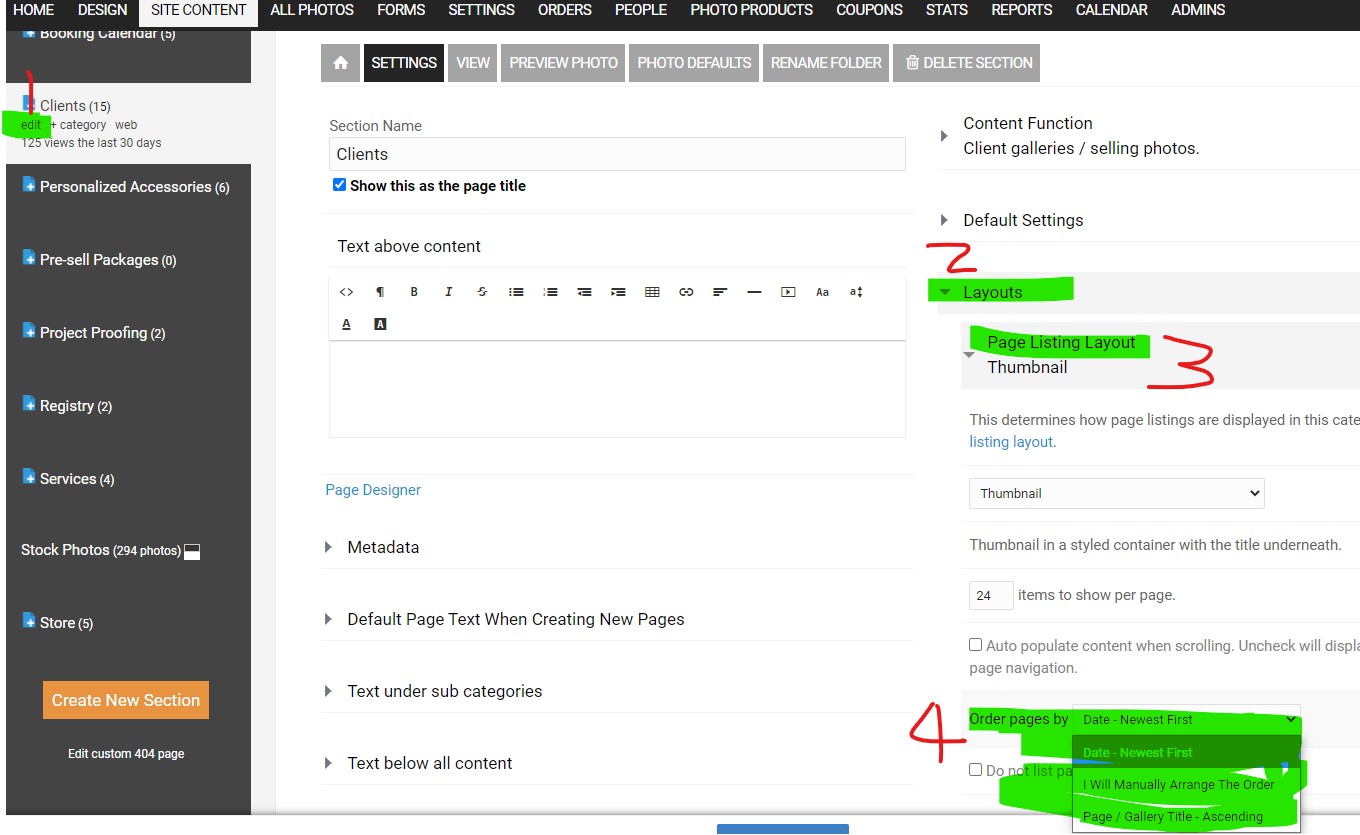The width and height of the screenshot is (1360, 835).
Task: Go to home icon button
Action: [340, 63]
